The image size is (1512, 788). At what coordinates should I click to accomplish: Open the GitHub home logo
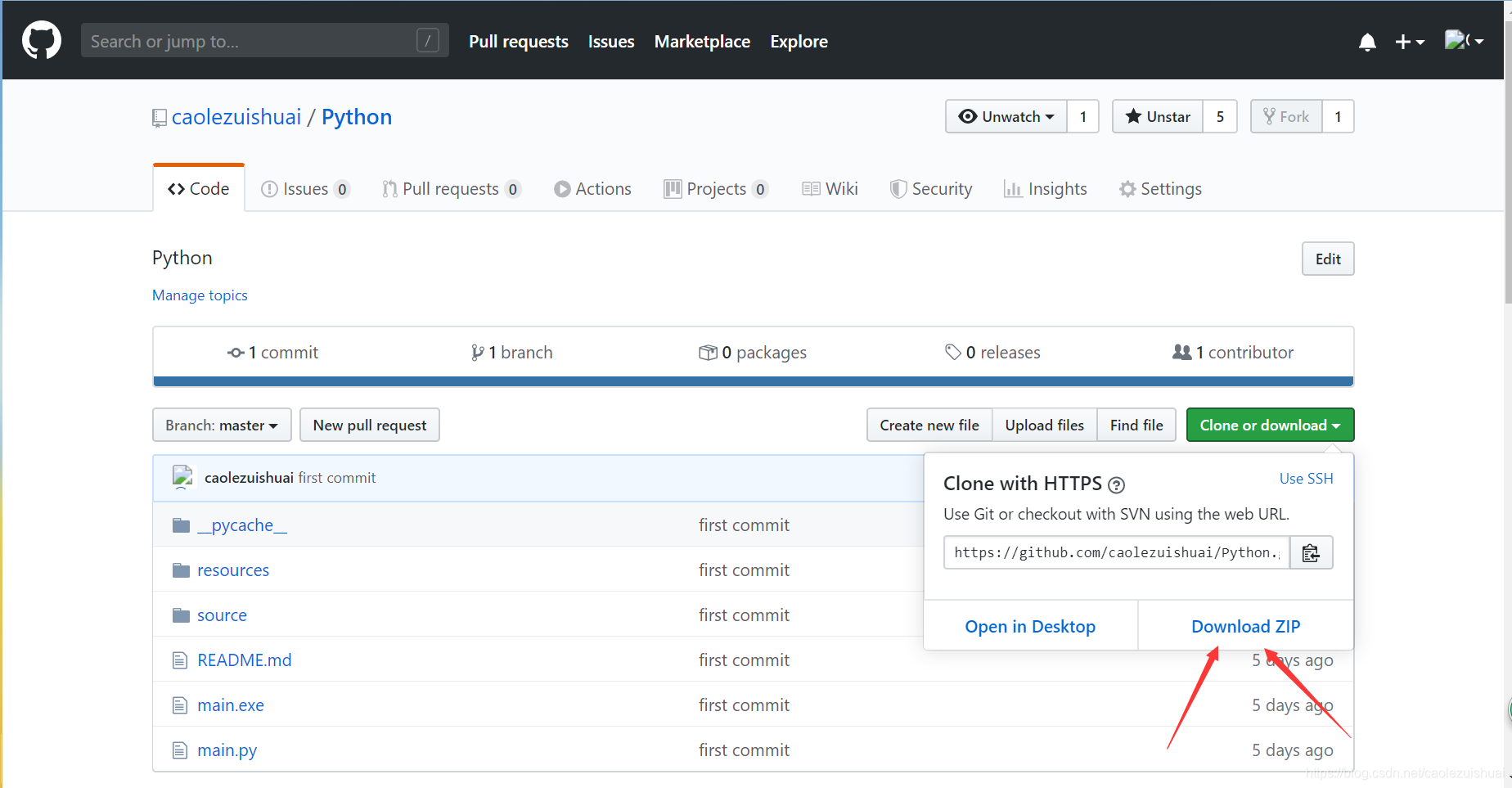41,40
